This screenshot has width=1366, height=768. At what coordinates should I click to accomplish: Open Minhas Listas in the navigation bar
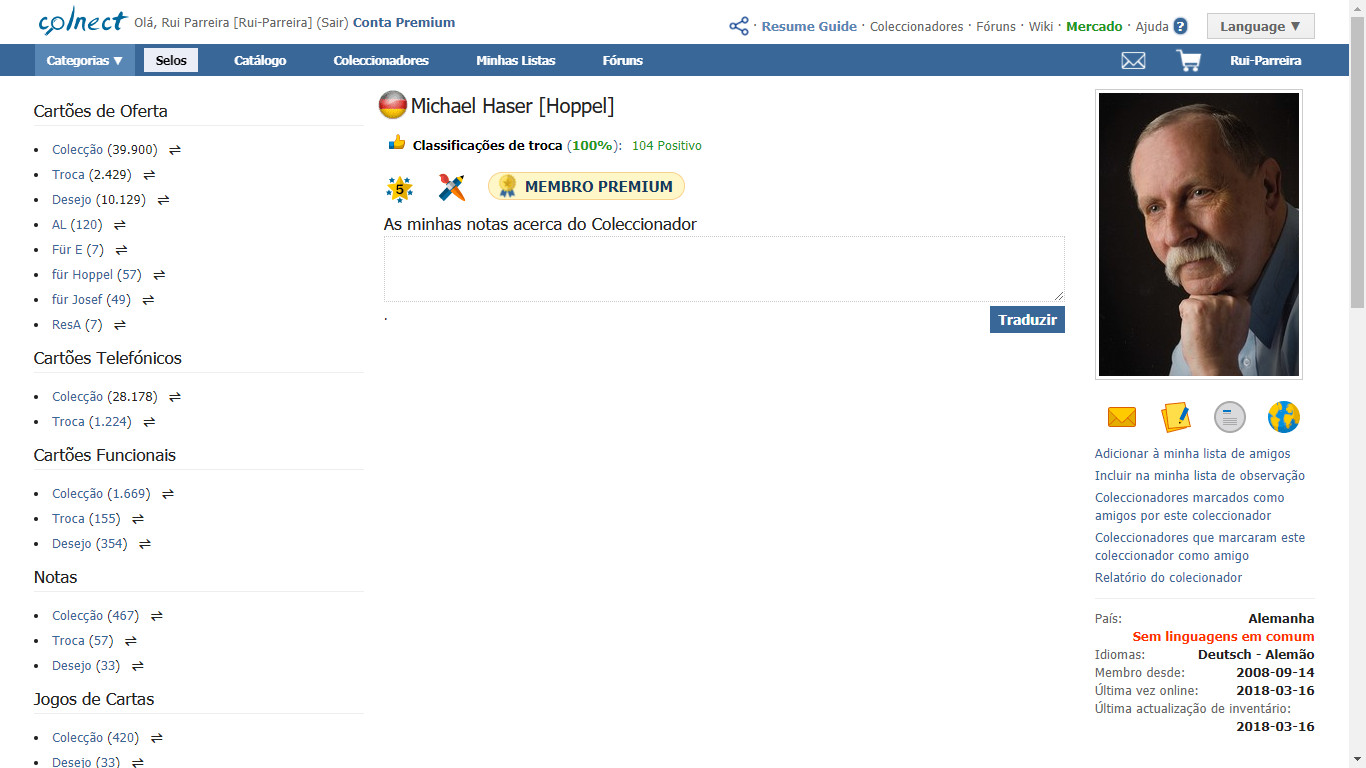click(515, 61)
